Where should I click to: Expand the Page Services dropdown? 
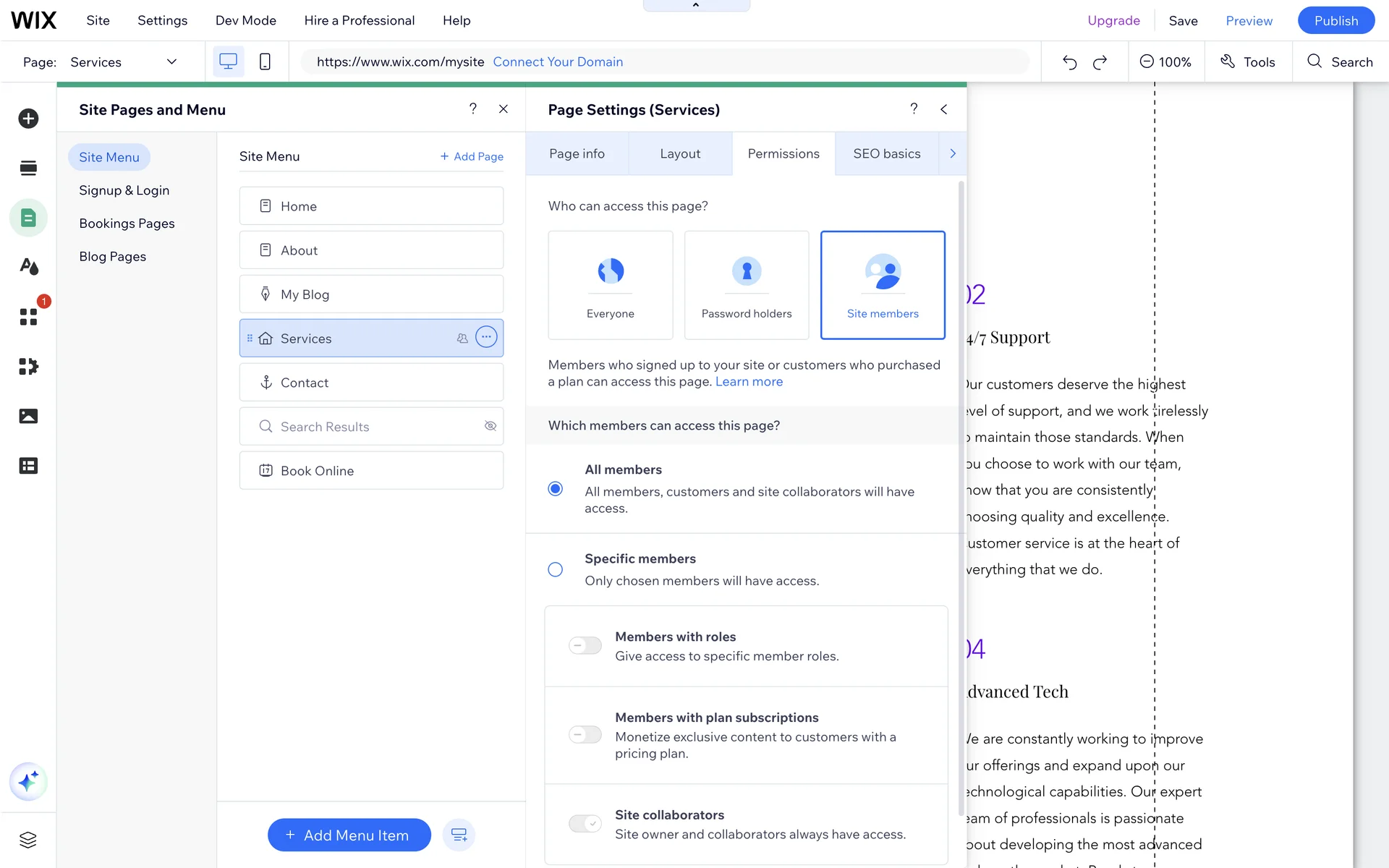click(x=171, y=61)
